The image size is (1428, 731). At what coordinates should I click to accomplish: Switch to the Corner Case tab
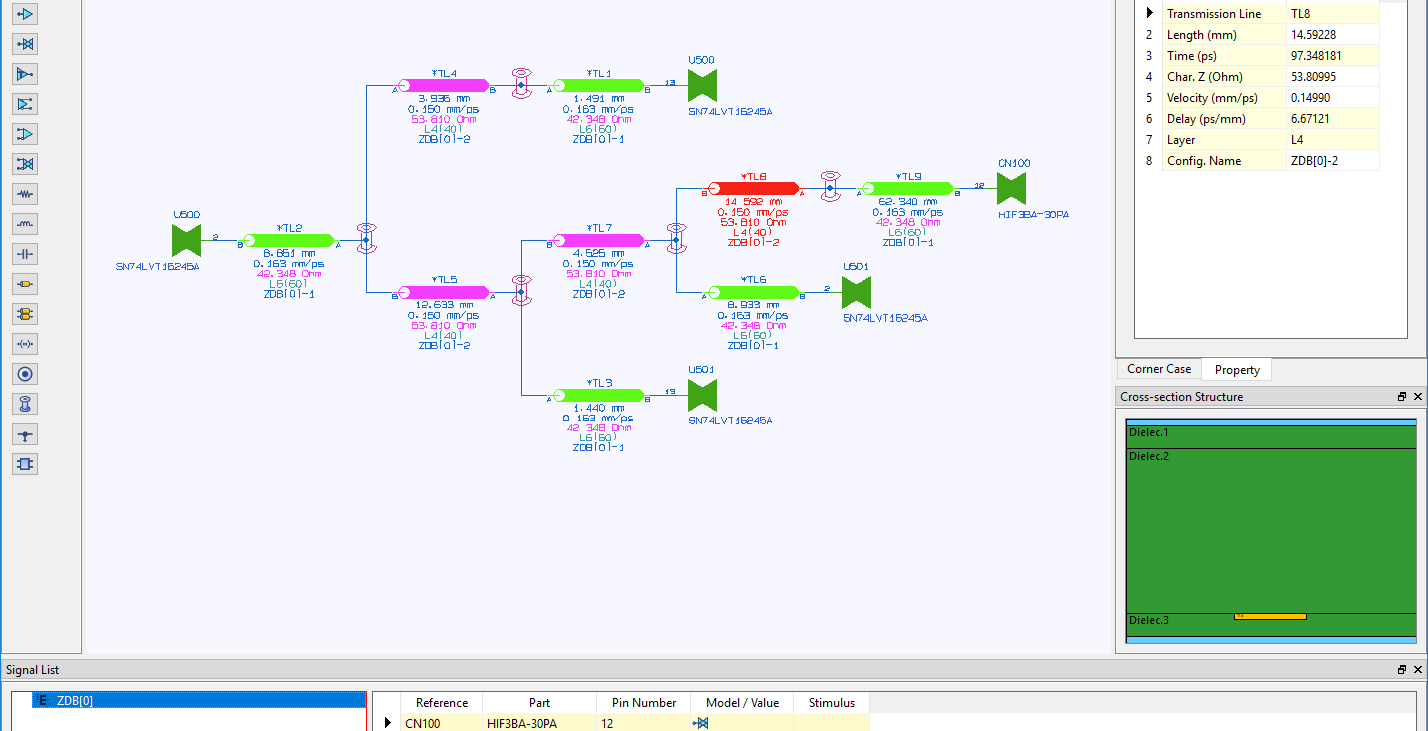pyautogui.click(x=1158, y=369)
